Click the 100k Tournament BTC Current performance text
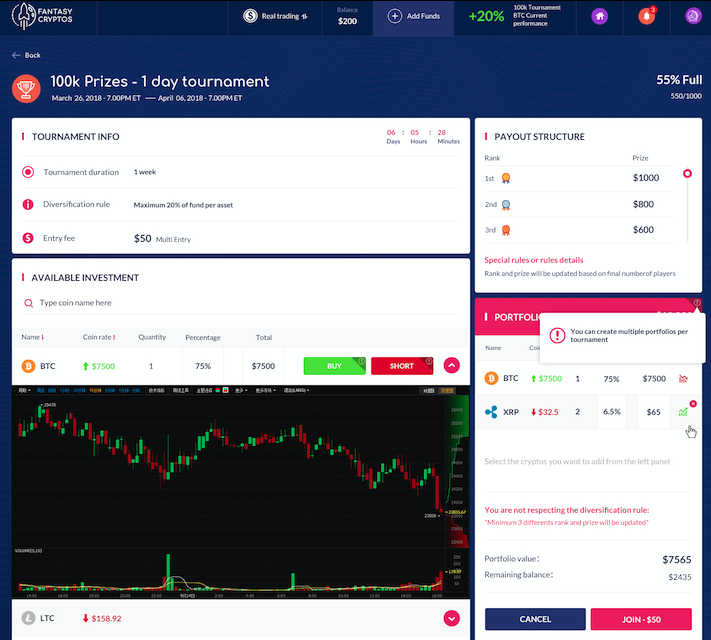The height and width of the screenshot is (640, 711). click(x=537, y=16)
